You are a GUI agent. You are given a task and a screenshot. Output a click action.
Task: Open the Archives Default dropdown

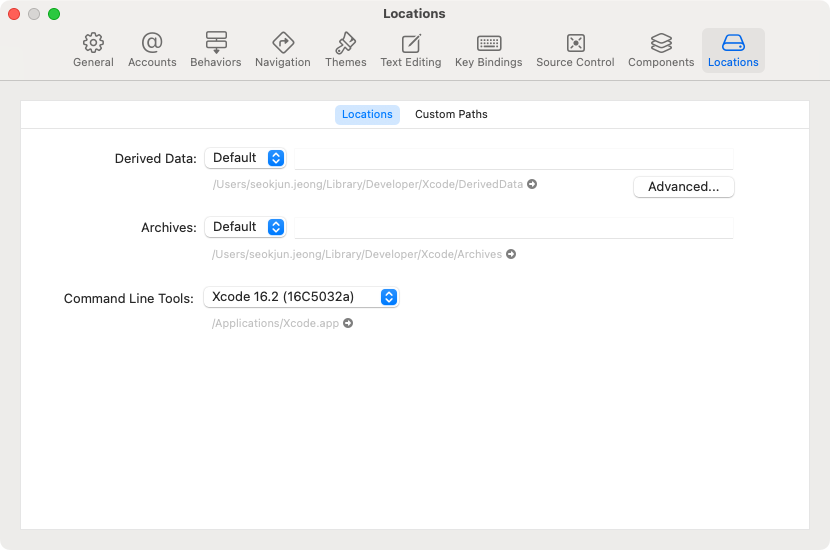point(246,227)
